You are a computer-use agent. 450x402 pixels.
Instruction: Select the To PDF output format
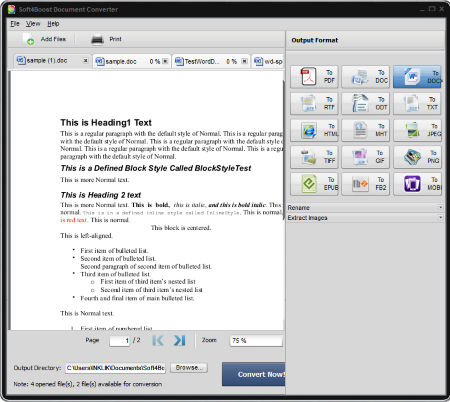tap(314, 77)
